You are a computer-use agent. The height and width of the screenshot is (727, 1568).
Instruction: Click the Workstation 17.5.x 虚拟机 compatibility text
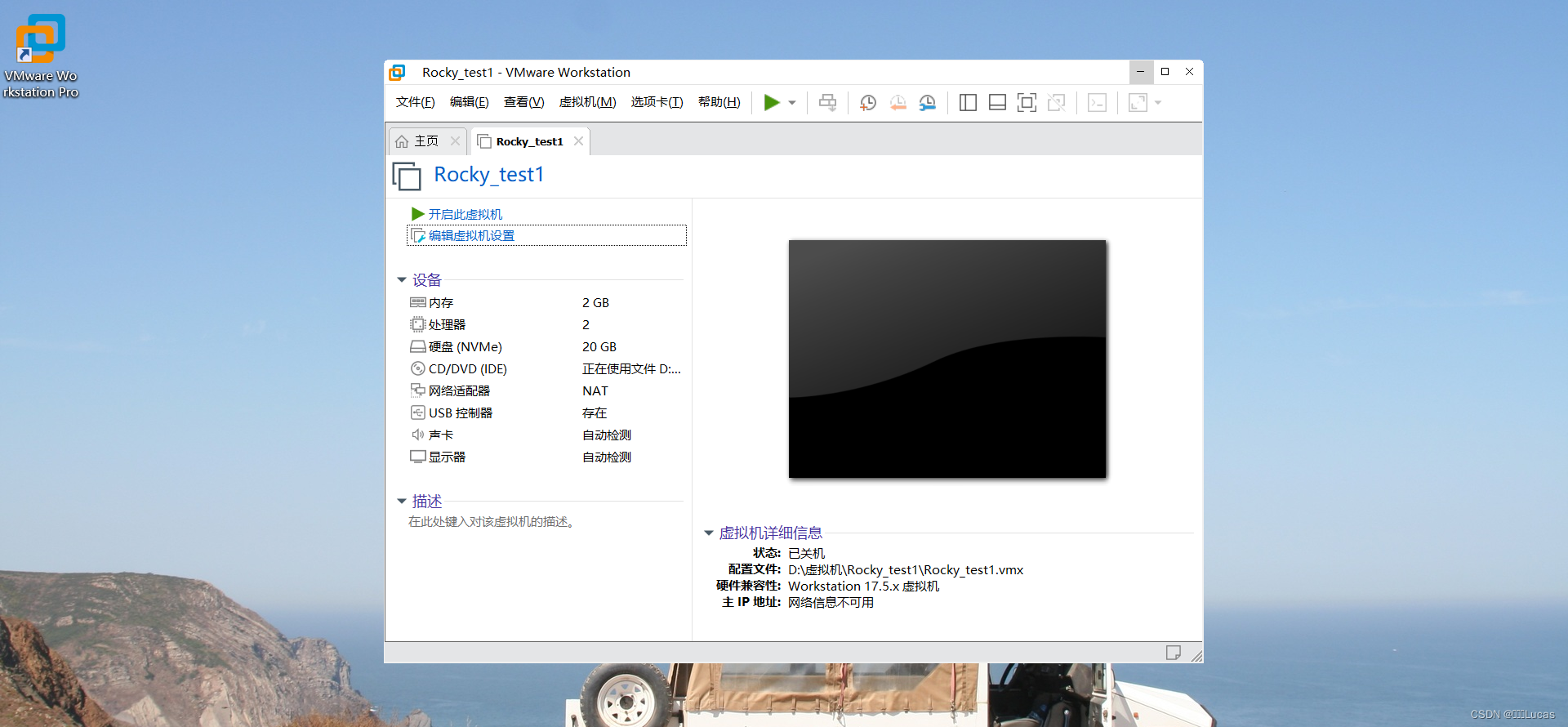pos(864,587)
